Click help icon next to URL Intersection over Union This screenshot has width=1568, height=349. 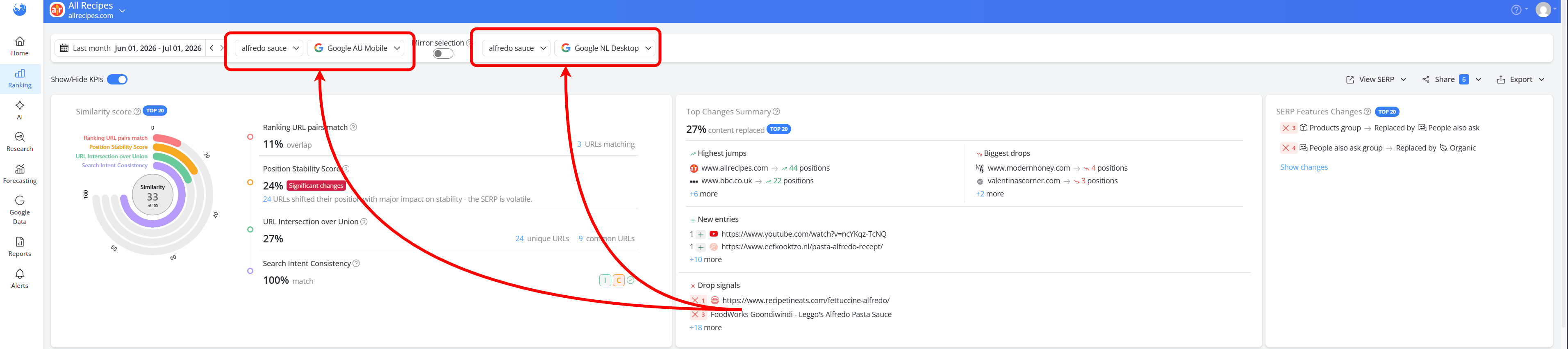(x=364, y=222)
